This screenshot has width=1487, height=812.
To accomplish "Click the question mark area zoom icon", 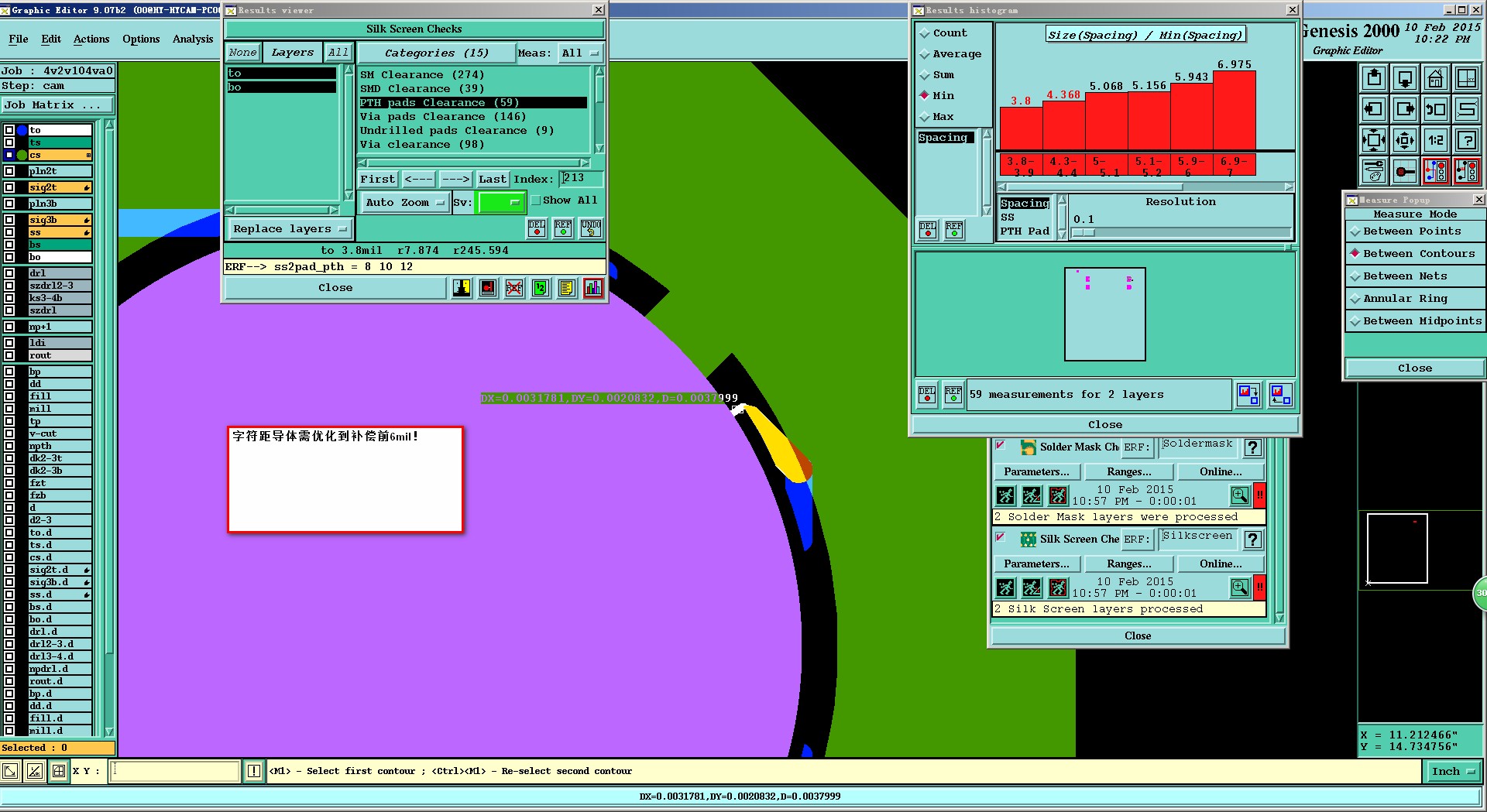I will coord(1467,140).
